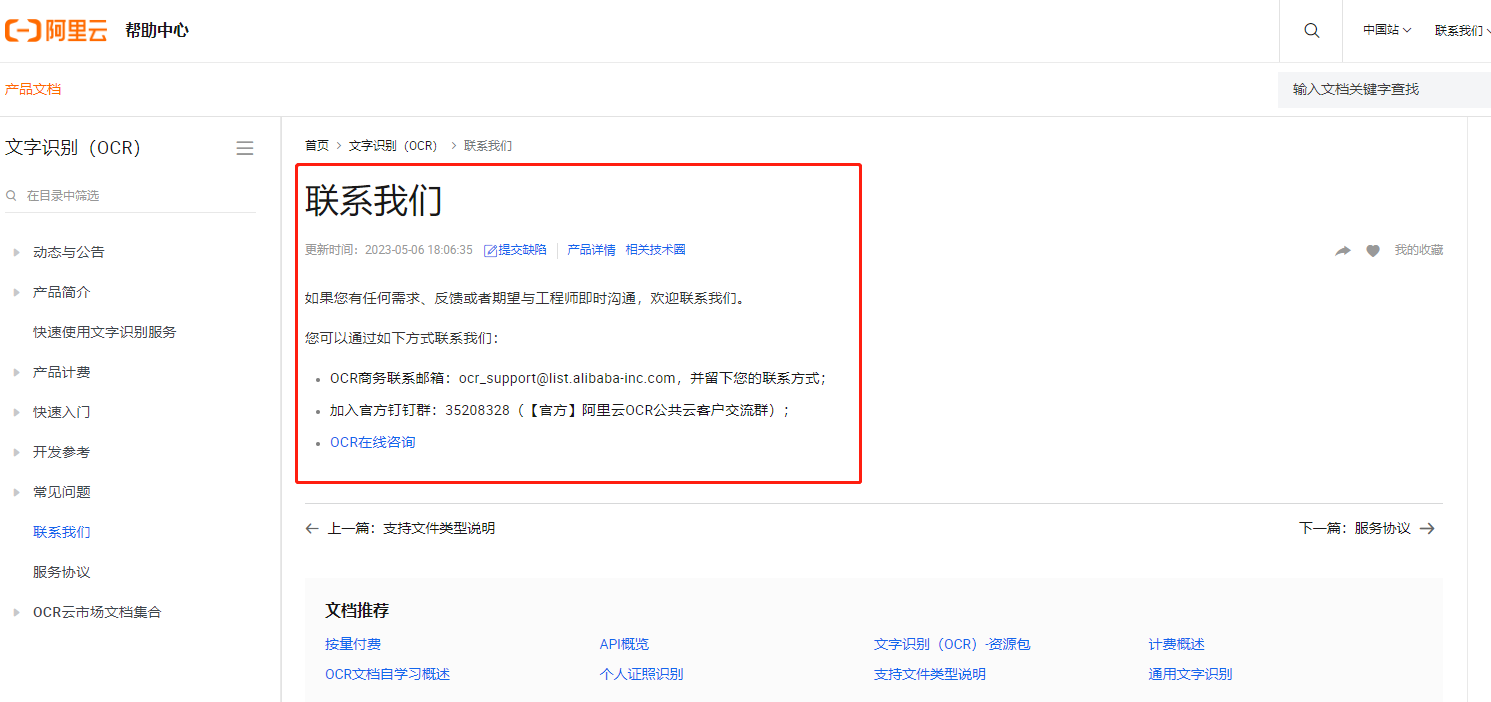Expand the 动态与公告 tree node
This screenshot has height=702, width=1491.
click(16, 252)
